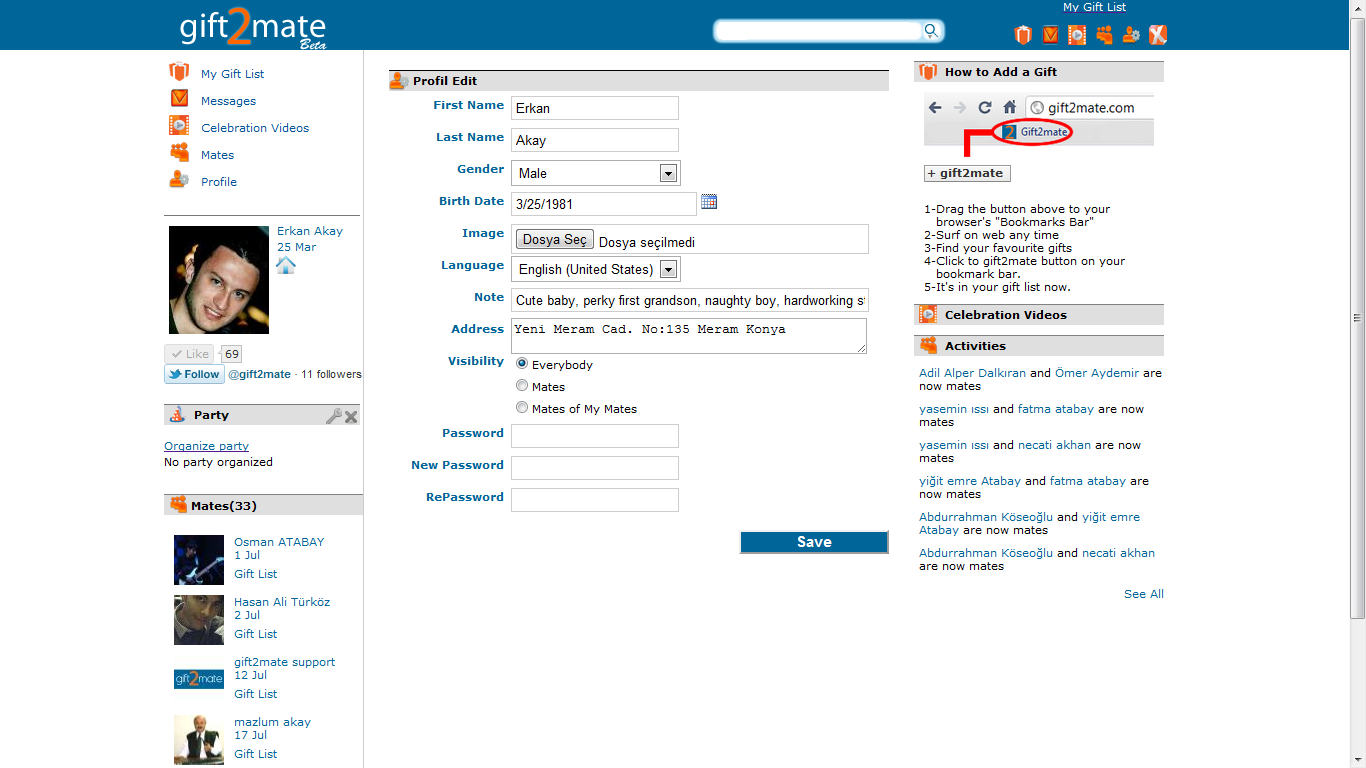Open Osman ATABAY's profile link

click(x=279, y=542)
